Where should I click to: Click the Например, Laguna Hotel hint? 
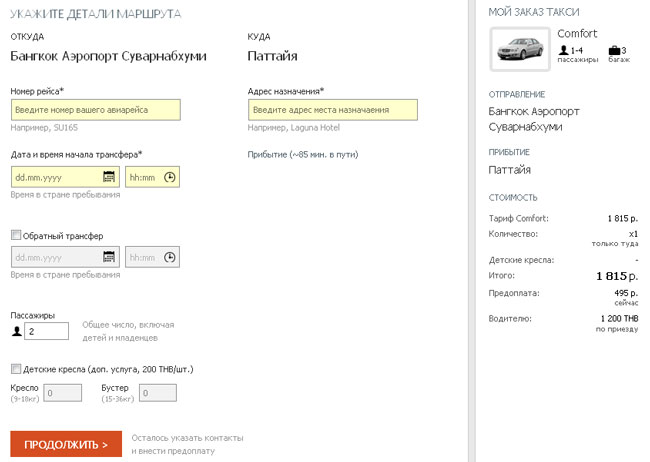293,128
